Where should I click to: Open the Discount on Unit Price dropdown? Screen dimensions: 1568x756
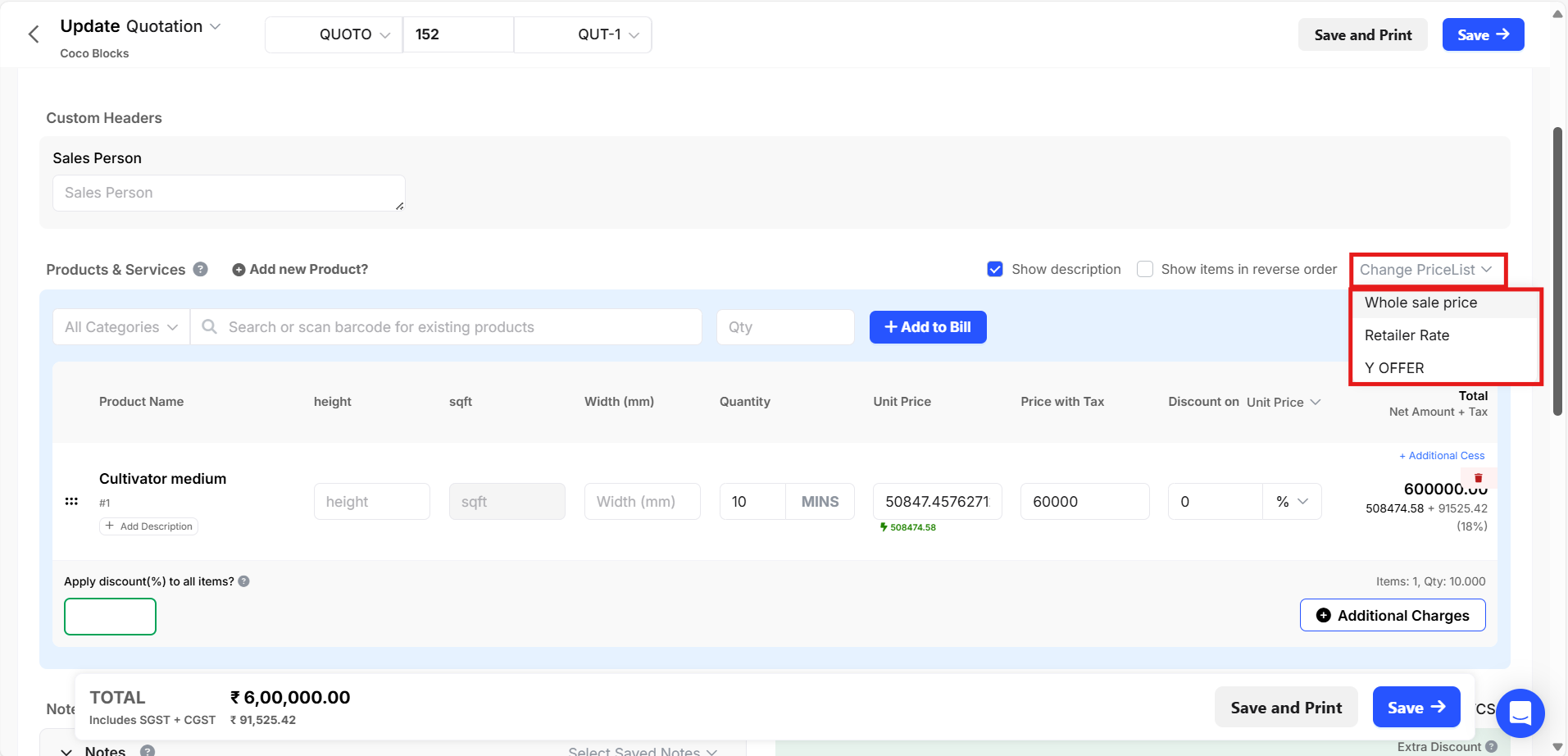coord(1284,402)
